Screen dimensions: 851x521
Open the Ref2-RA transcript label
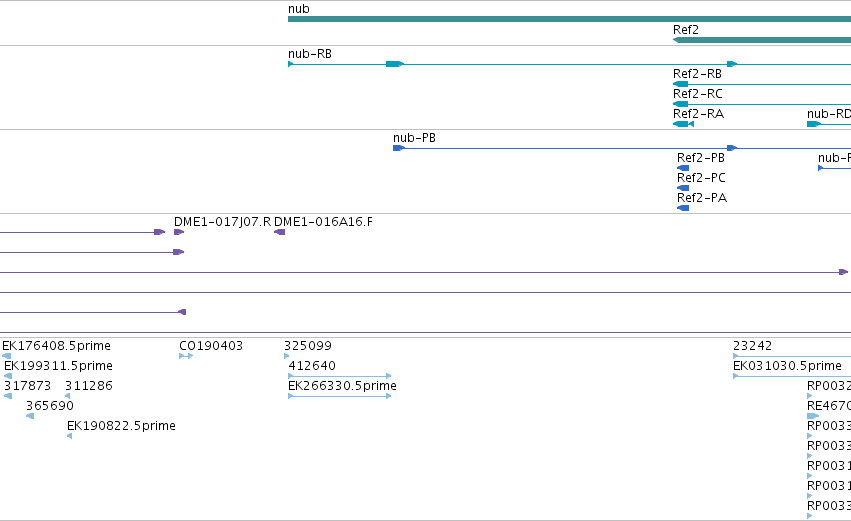click(698, 114)
